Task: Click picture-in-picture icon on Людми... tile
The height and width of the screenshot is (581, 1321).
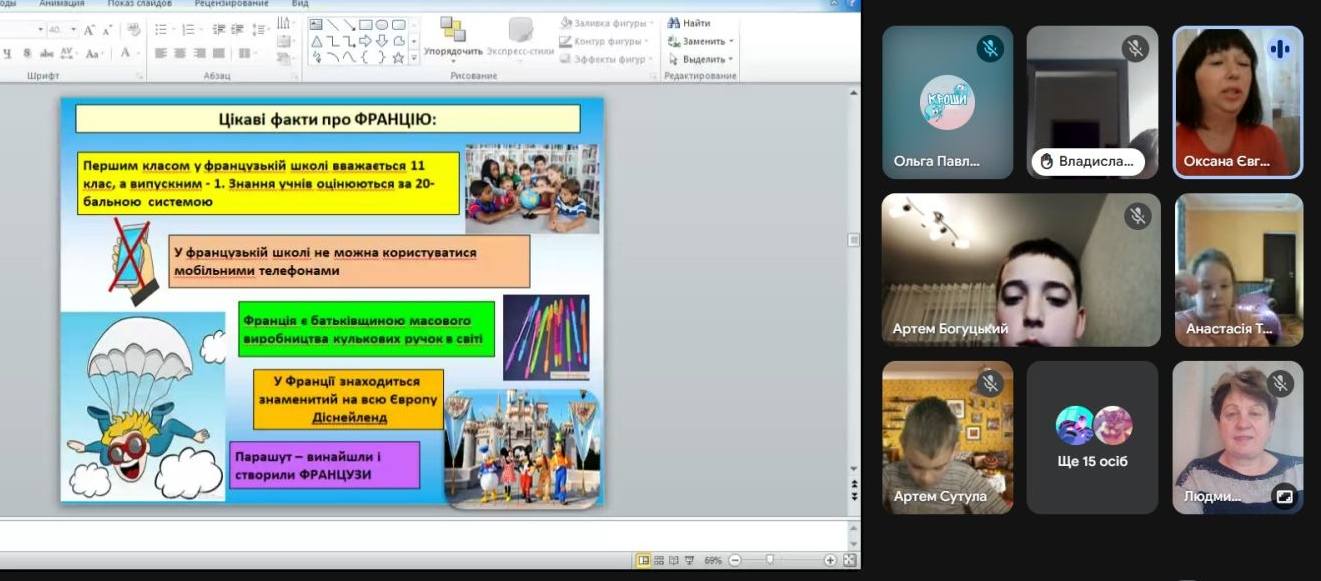Action: click(1281, 494)
